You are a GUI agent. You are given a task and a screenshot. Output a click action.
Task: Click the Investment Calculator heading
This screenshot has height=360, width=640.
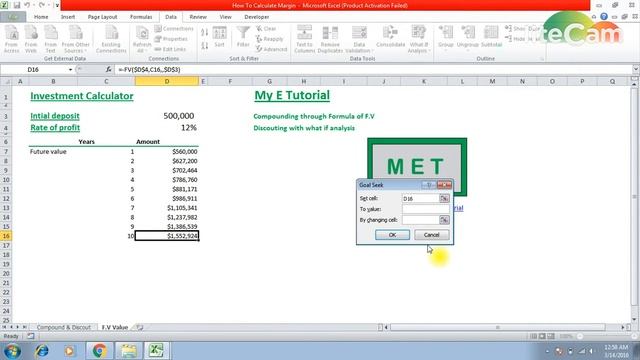point(82,96)
